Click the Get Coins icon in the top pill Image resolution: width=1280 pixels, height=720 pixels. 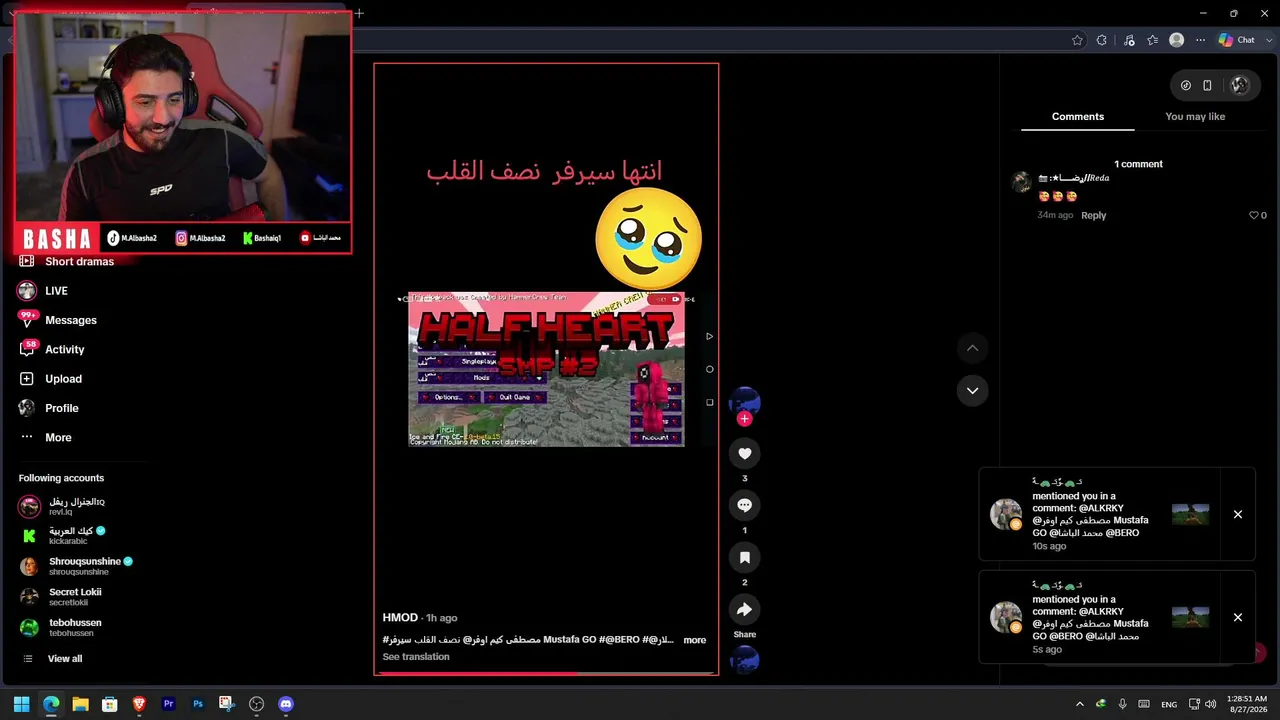(1186, 86)
